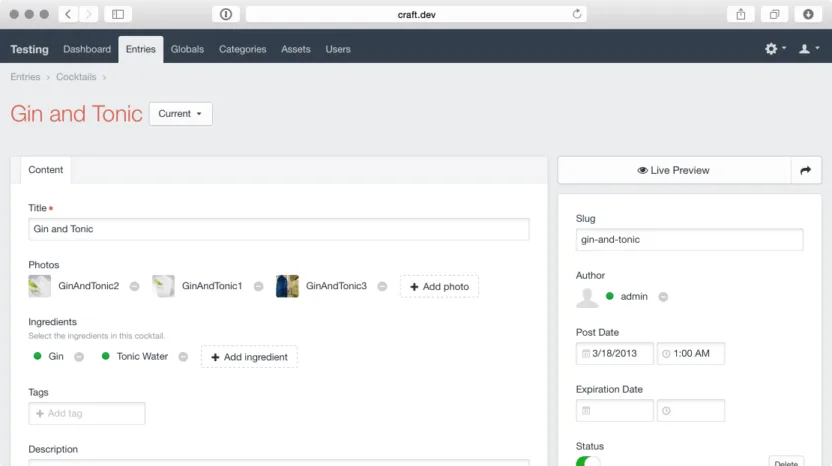Show all tabs overview icon
Image resolution: width=832 pixels, height=466 pixels.
tap(775, 14)
